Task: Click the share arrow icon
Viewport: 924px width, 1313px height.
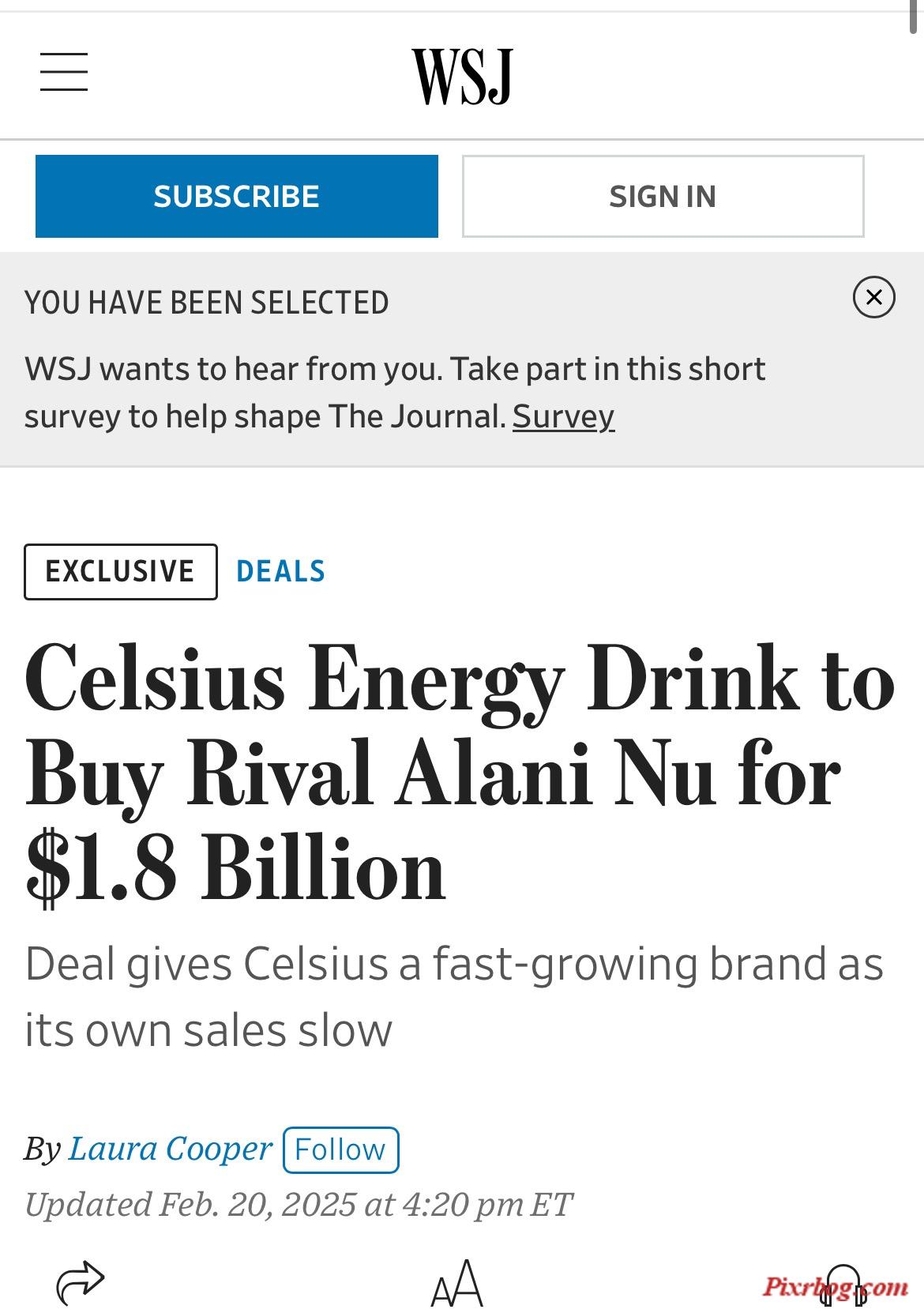Action: coord(81,1281)
